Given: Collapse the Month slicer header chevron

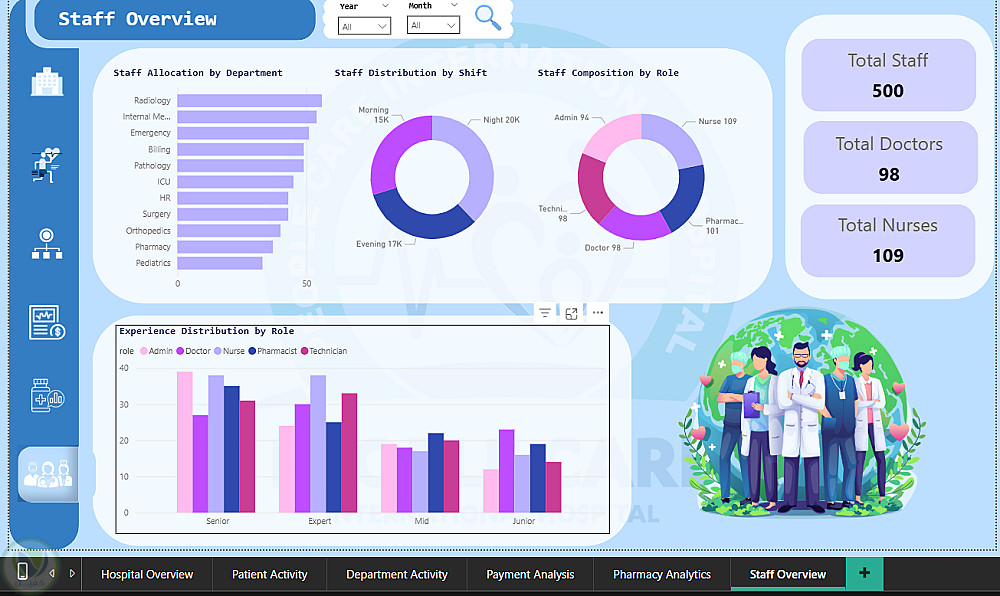Looking at the screenshot, I should coord(454,5).
